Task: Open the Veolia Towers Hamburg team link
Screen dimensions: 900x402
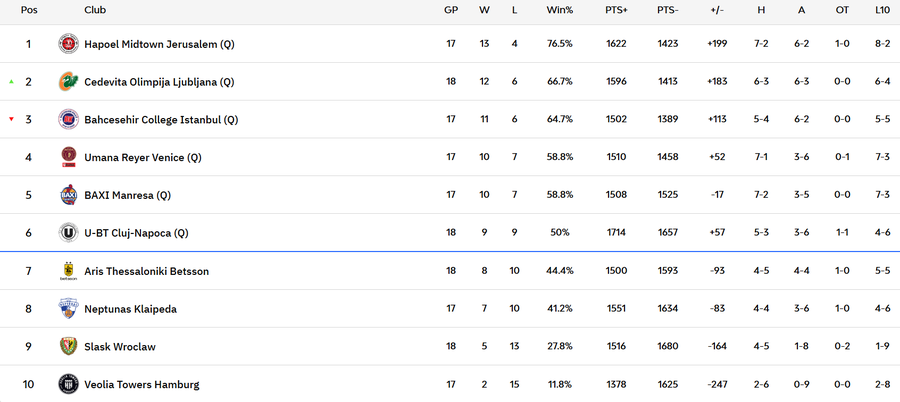Action: point(141,385)
